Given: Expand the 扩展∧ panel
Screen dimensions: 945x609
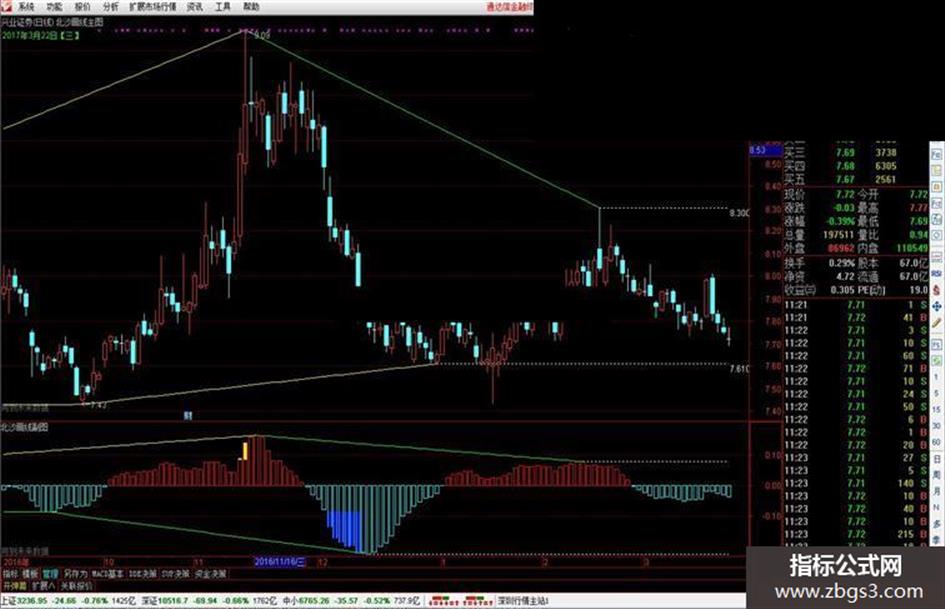Looking at the screenshot, I should (x=43, y=585).
